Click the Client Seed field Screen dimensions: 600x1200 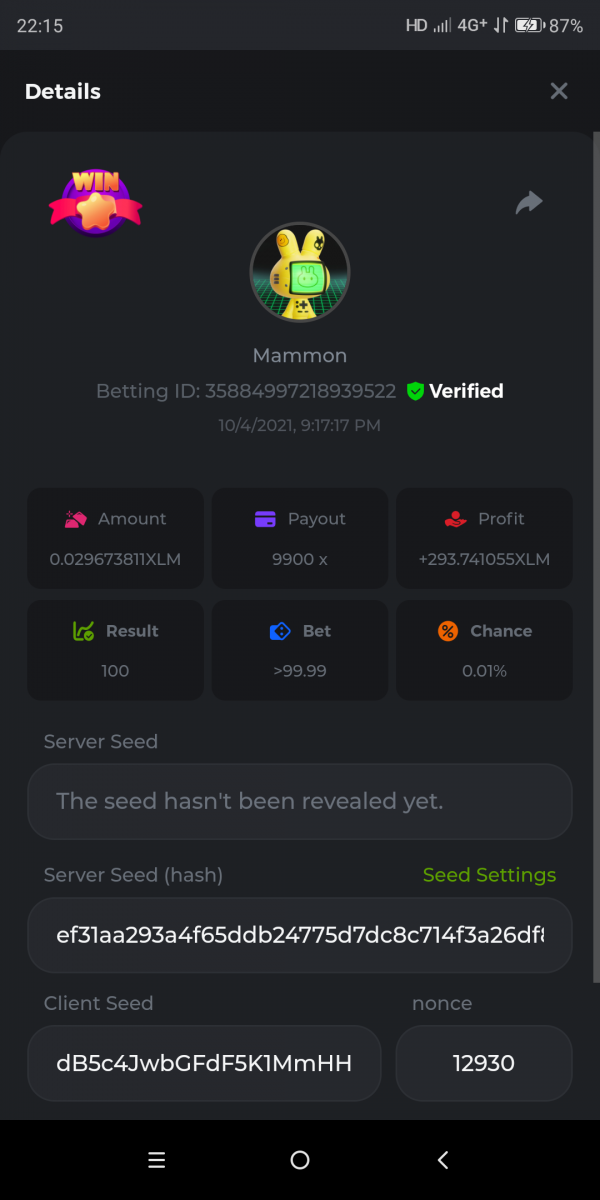(x=204, y=1063)
